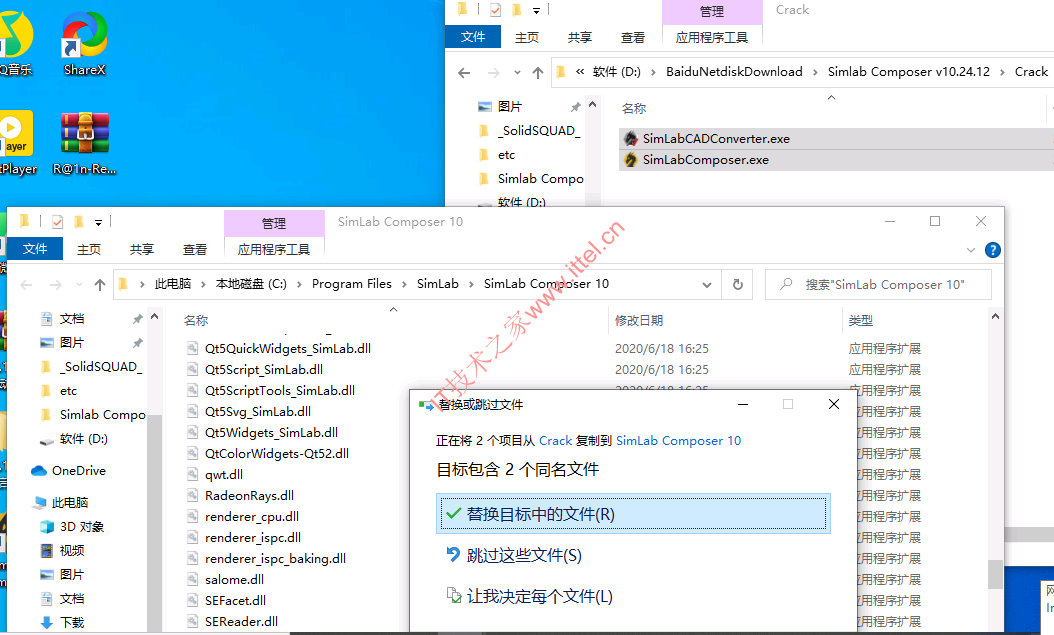Expand the ribbon in SimLab Composer 10 window

click(x=970, y=250)
